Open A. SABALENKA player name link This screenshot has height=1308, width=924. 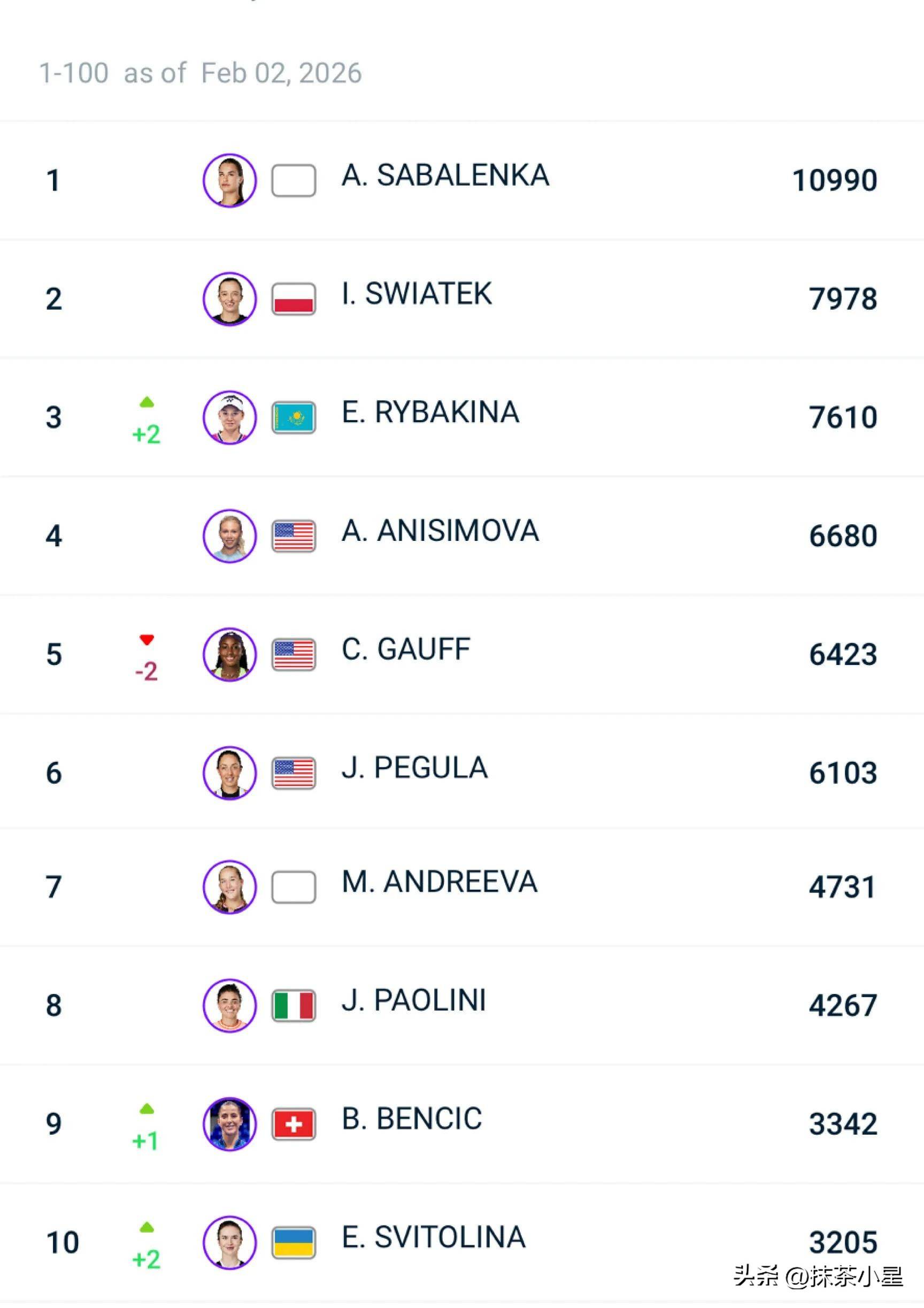(445, 175)
